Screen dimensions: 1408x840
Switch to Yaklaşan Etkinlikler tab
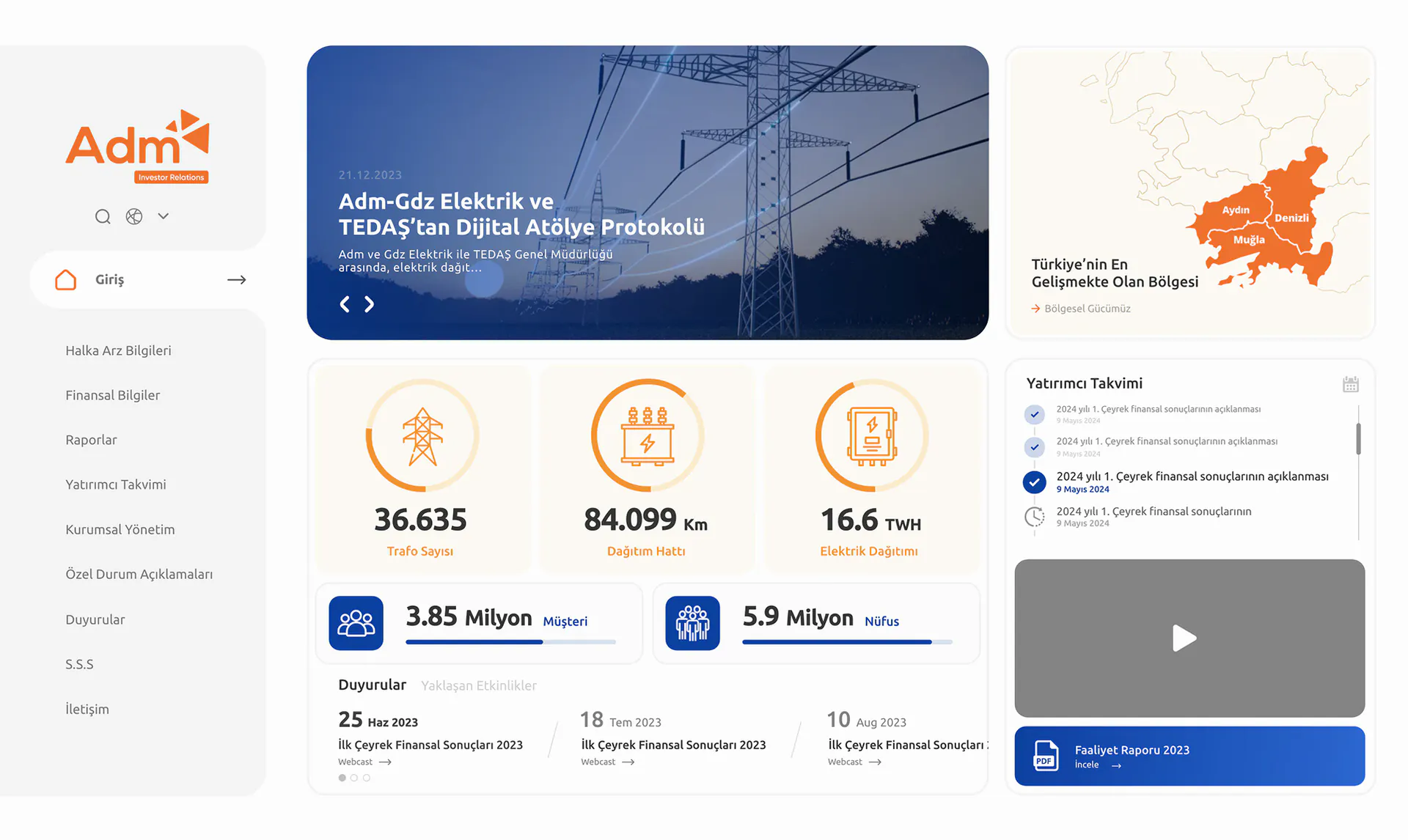click(479, 685)
